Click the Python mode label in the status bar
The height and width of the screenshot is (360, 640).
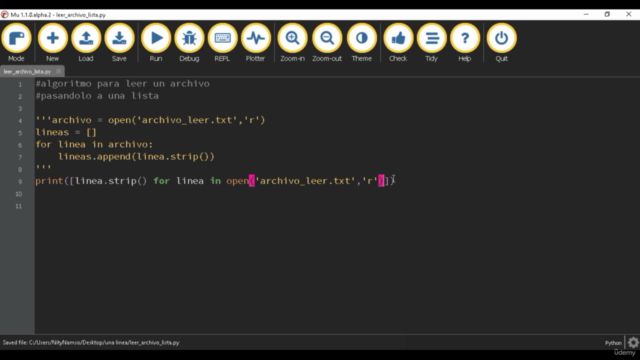(613, 343)
